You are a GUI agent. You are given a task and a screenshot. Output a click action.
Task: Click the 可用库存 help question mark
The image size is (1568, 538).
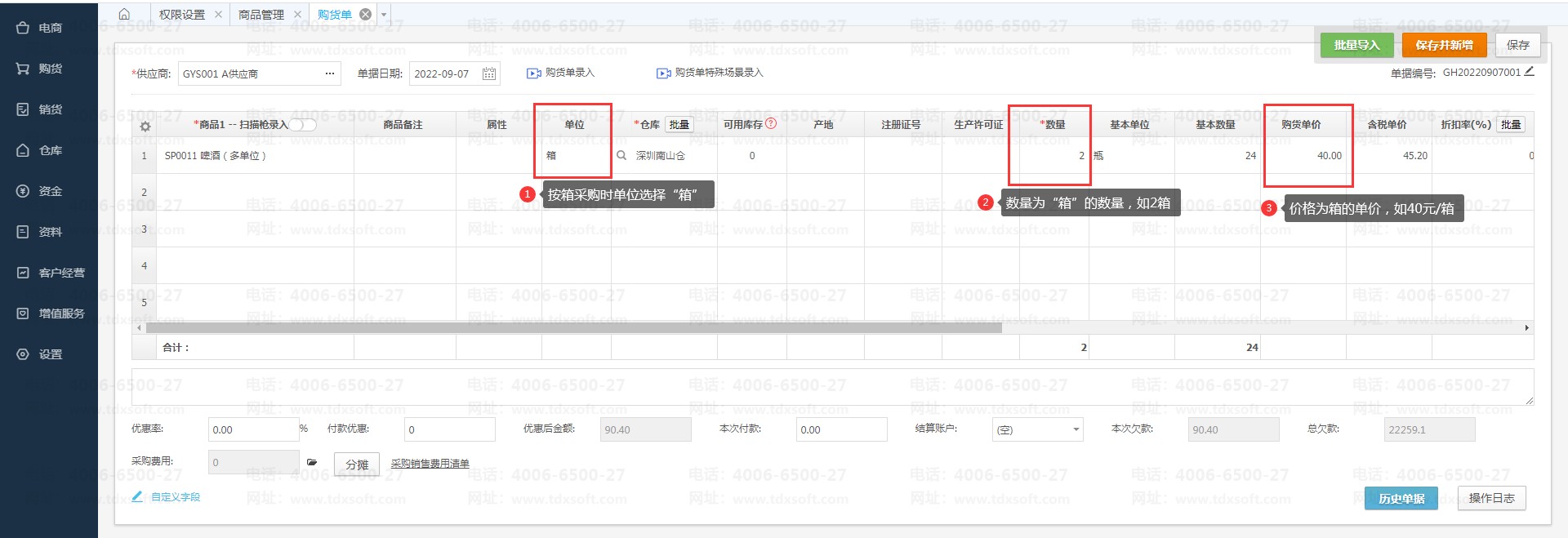pyautogui.click(x=771, y=124)
